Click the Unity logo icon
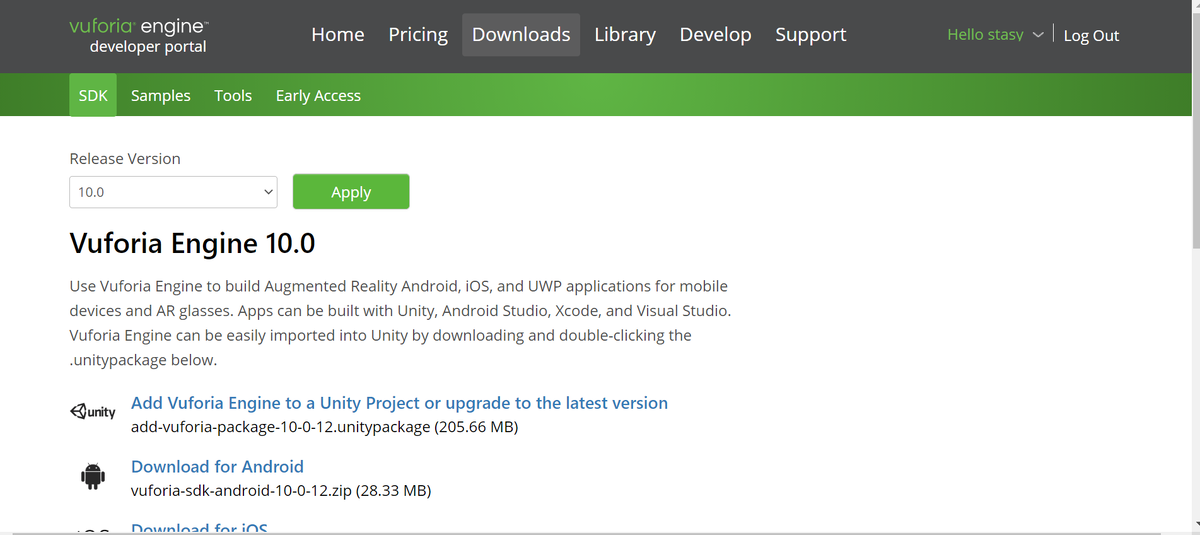The image size is (1200, 535). point(93,413)
